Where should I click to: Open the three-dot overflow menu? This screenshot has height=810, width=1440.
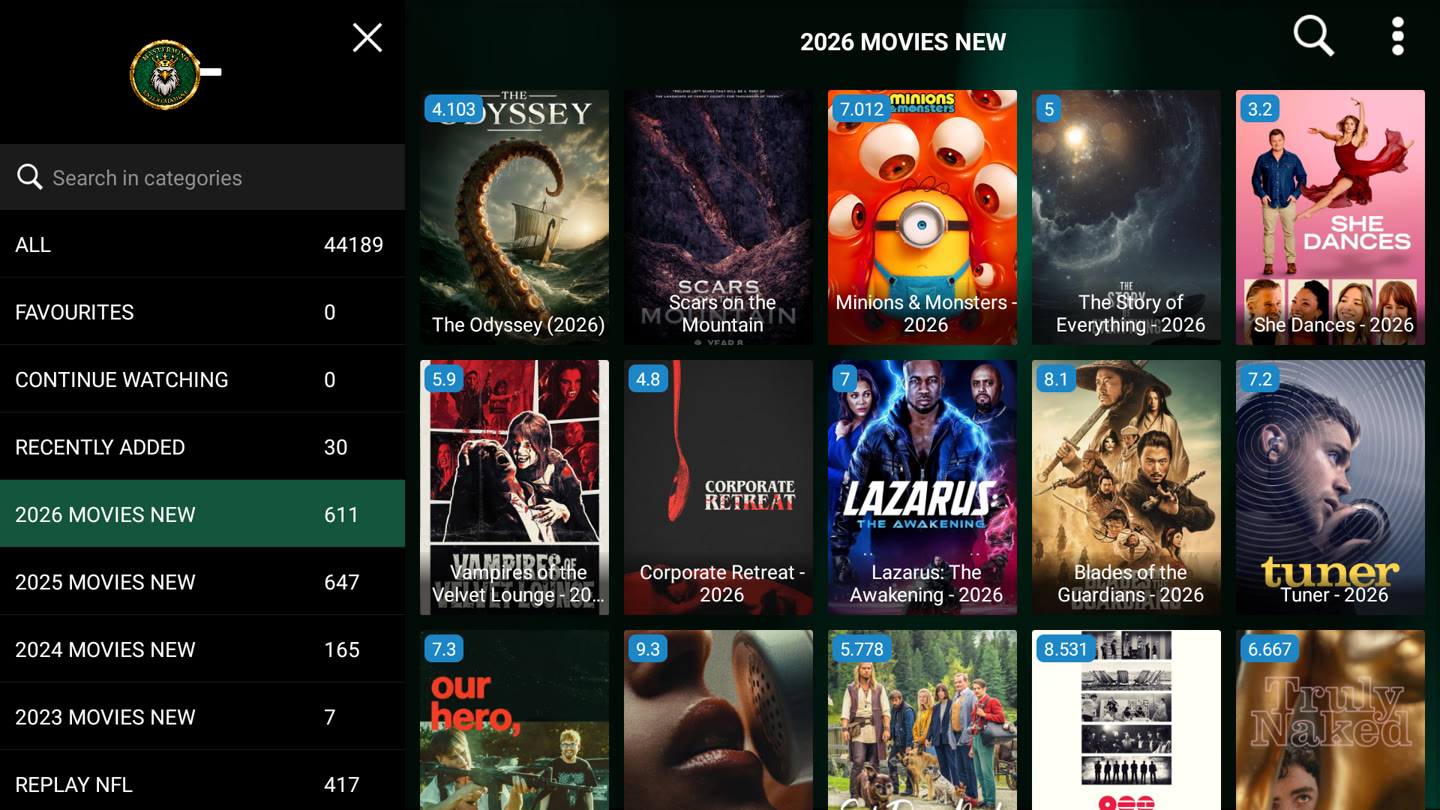click(1397, 36)
